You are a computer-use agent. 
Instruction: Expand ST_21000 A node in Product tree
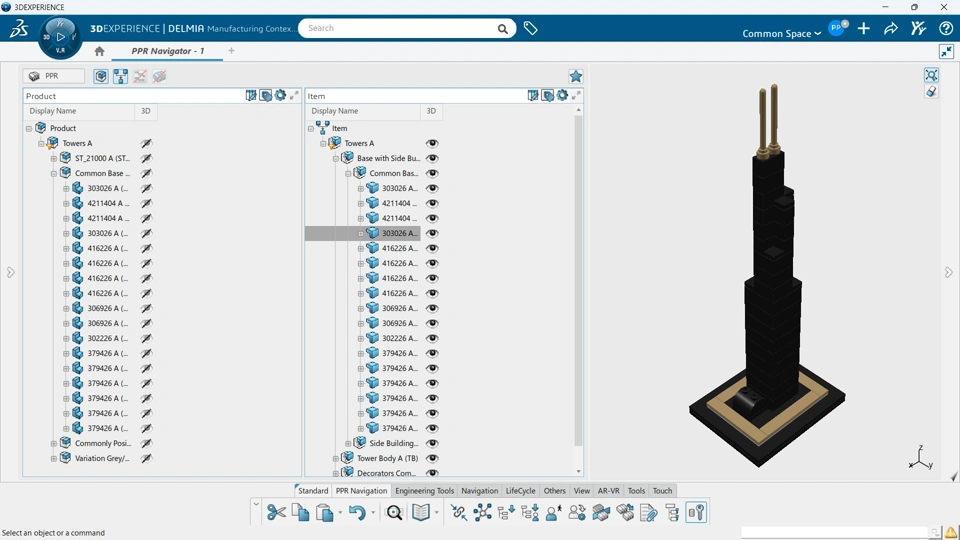click(54, 159)
